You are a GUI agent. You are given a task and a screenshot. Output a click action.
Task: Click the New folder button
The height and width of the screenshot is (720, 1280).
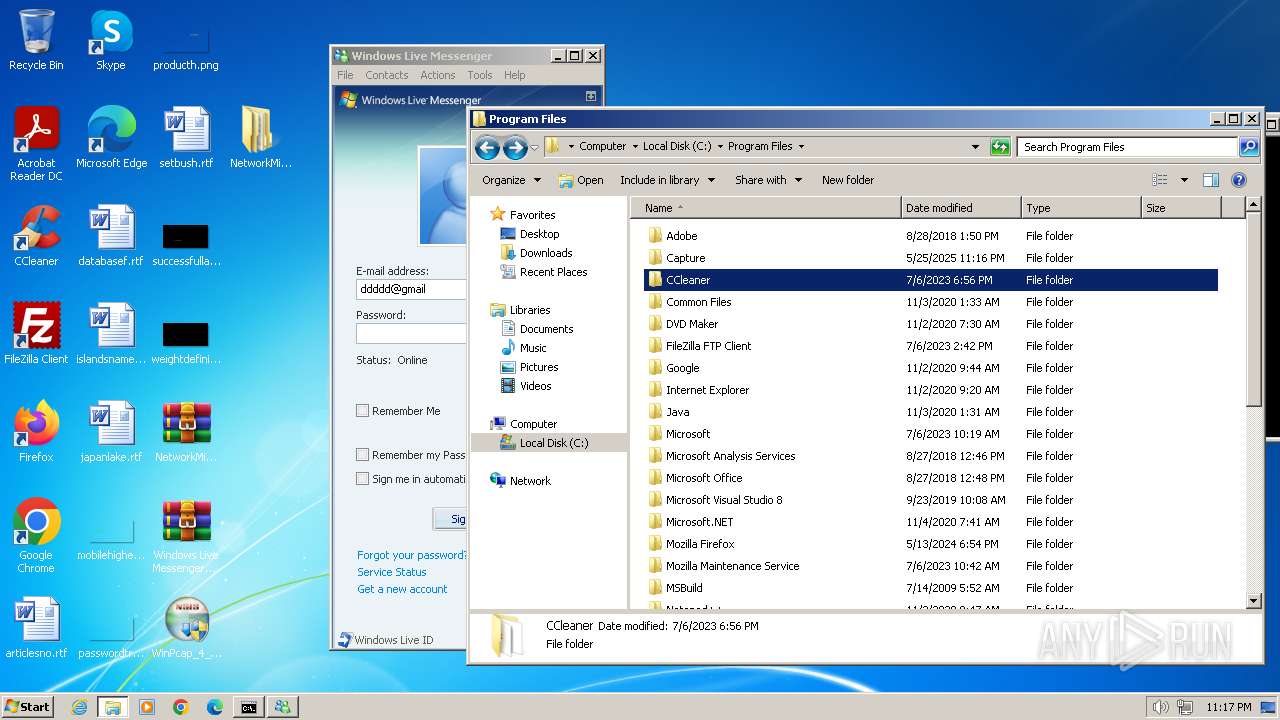pyautogui.click(x=848, y=180)
